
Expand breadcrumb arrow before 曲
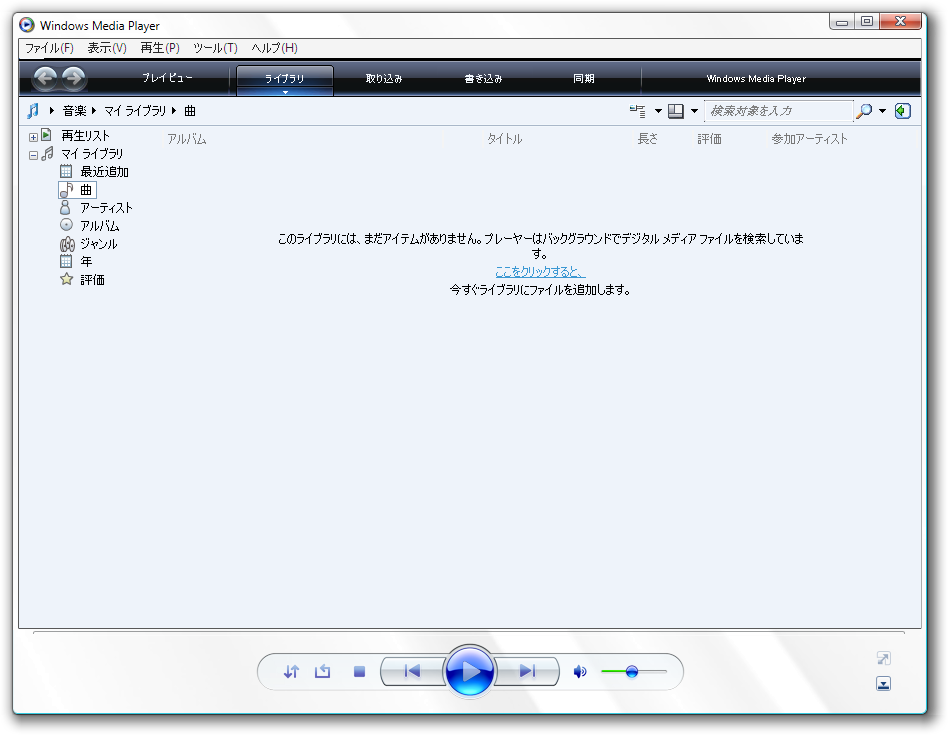174,111
